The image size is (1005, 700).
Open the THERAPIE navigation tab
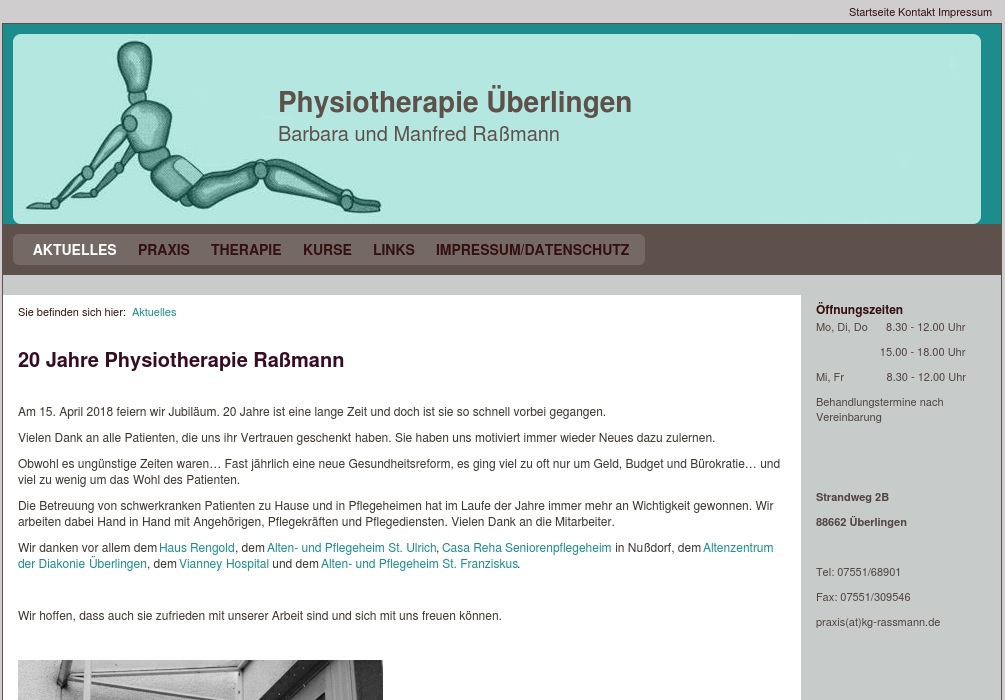[245, 250]
